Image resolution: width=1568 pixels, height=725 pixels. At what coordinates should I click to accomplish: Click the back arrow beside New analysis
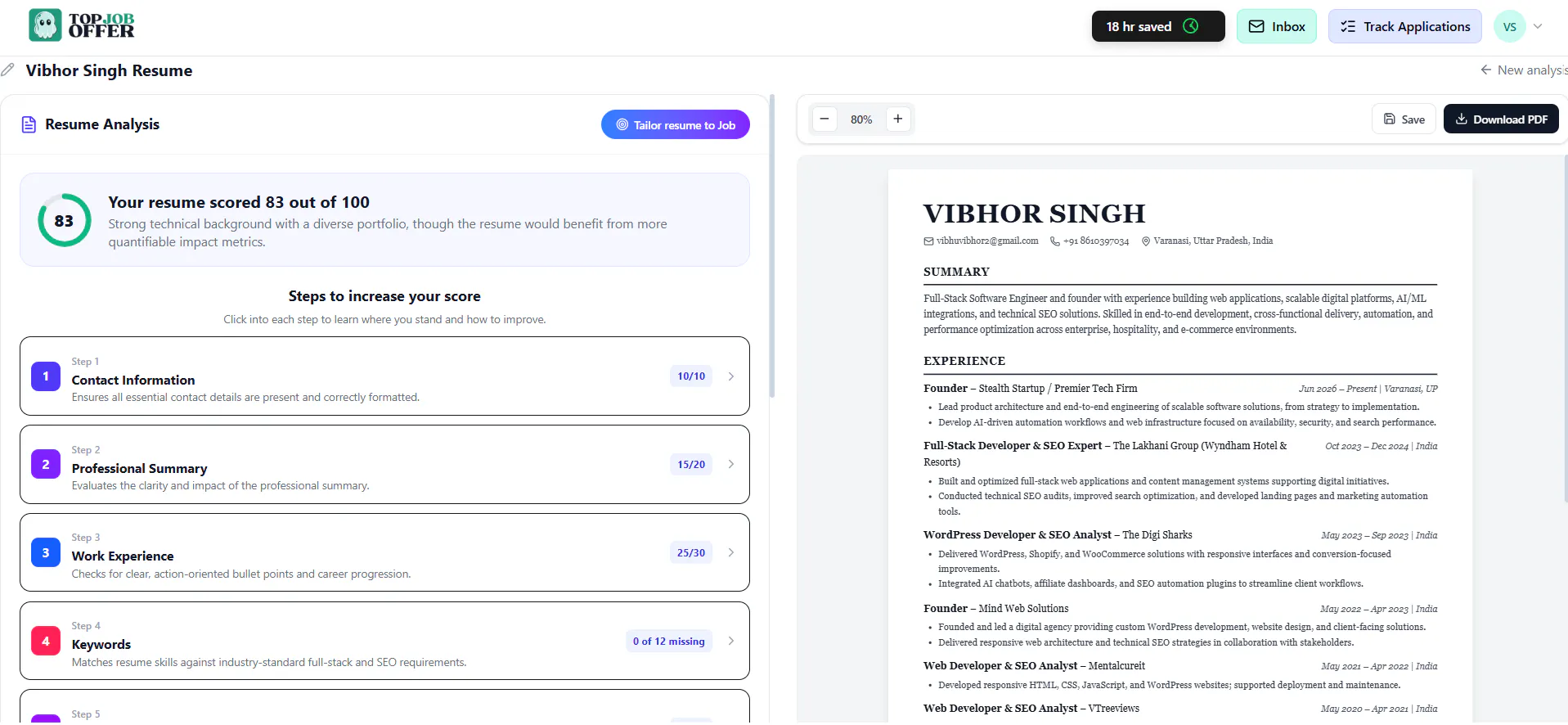[1486, 70]
